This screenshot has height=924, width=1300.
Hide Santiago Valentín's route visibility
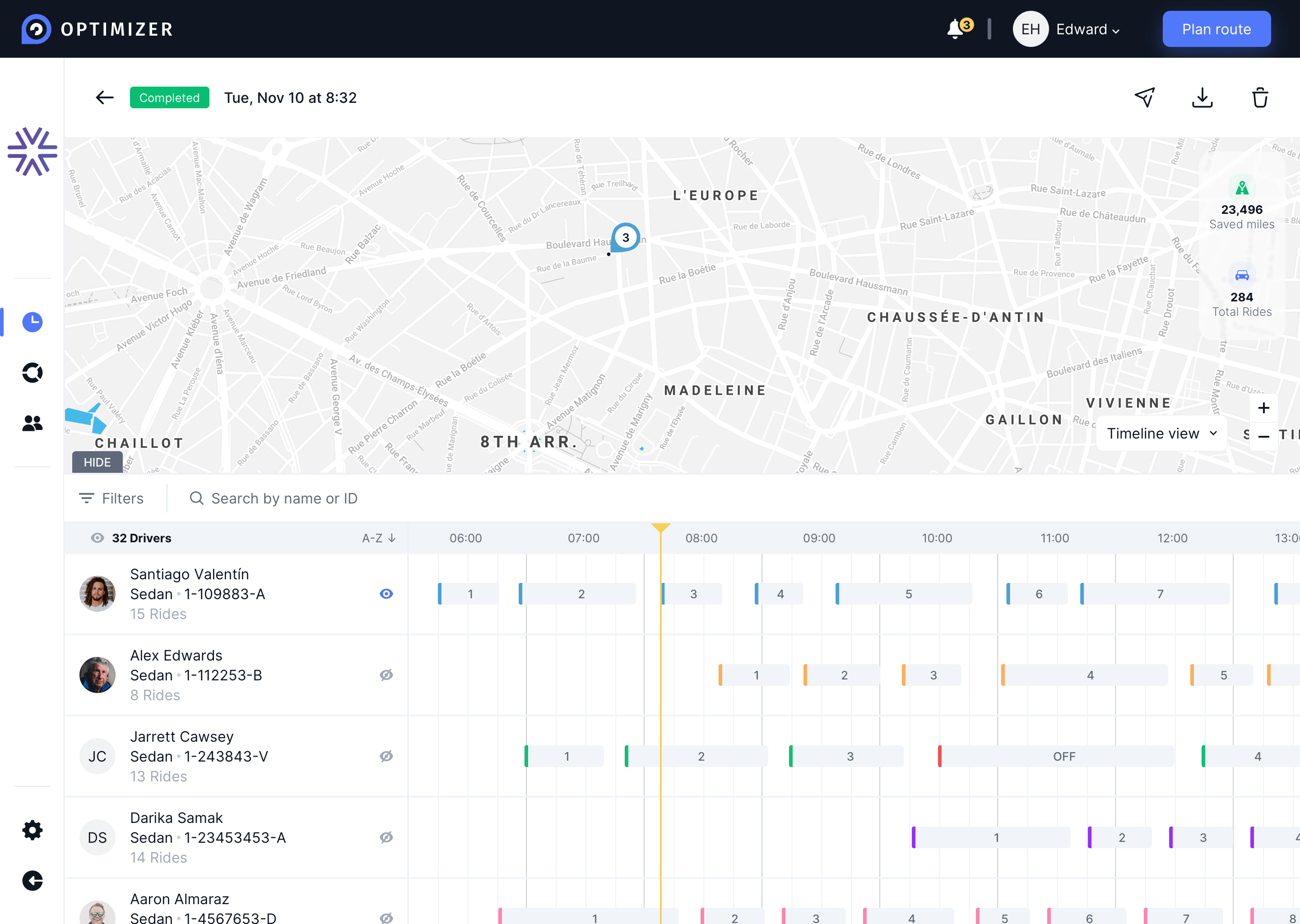(386, 593)
